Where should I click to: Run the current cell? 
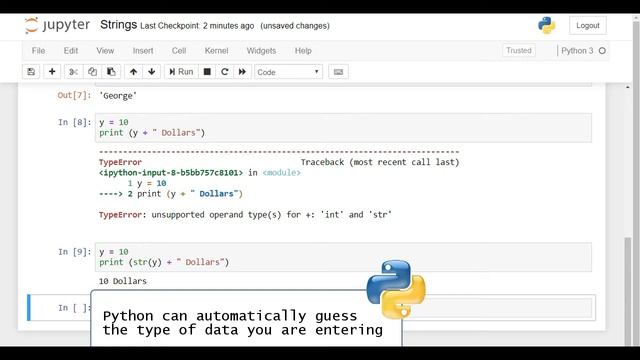tap(181, 72)
